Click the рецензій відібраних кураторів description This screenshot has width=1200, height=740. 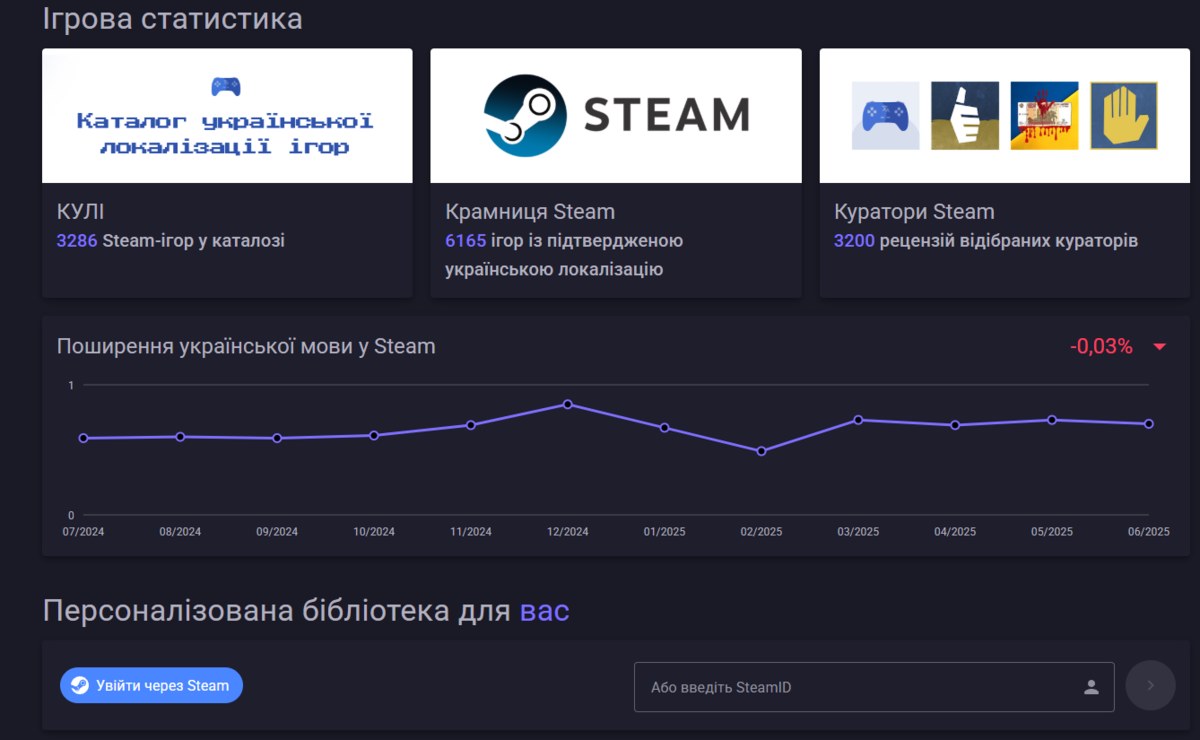coord(1009,241)
